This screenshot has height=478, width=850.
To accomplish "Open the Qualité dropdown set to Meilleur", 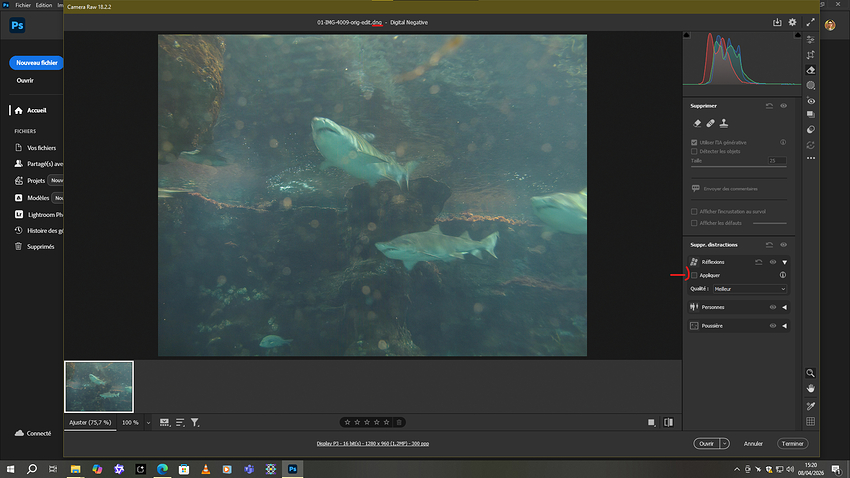I will coord(749,289).
